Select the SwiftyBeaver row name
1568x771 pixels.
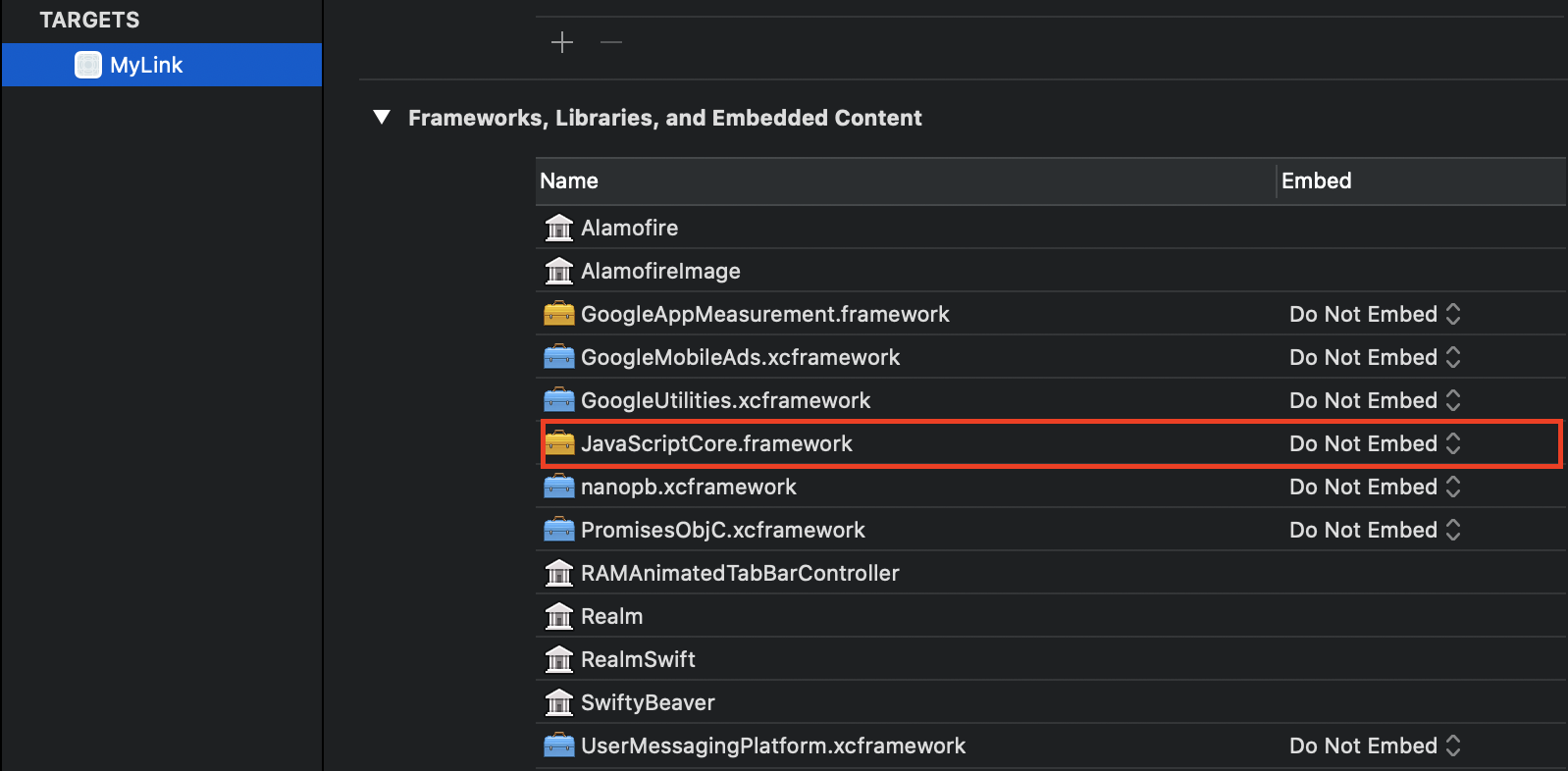(x=648, y=702)
